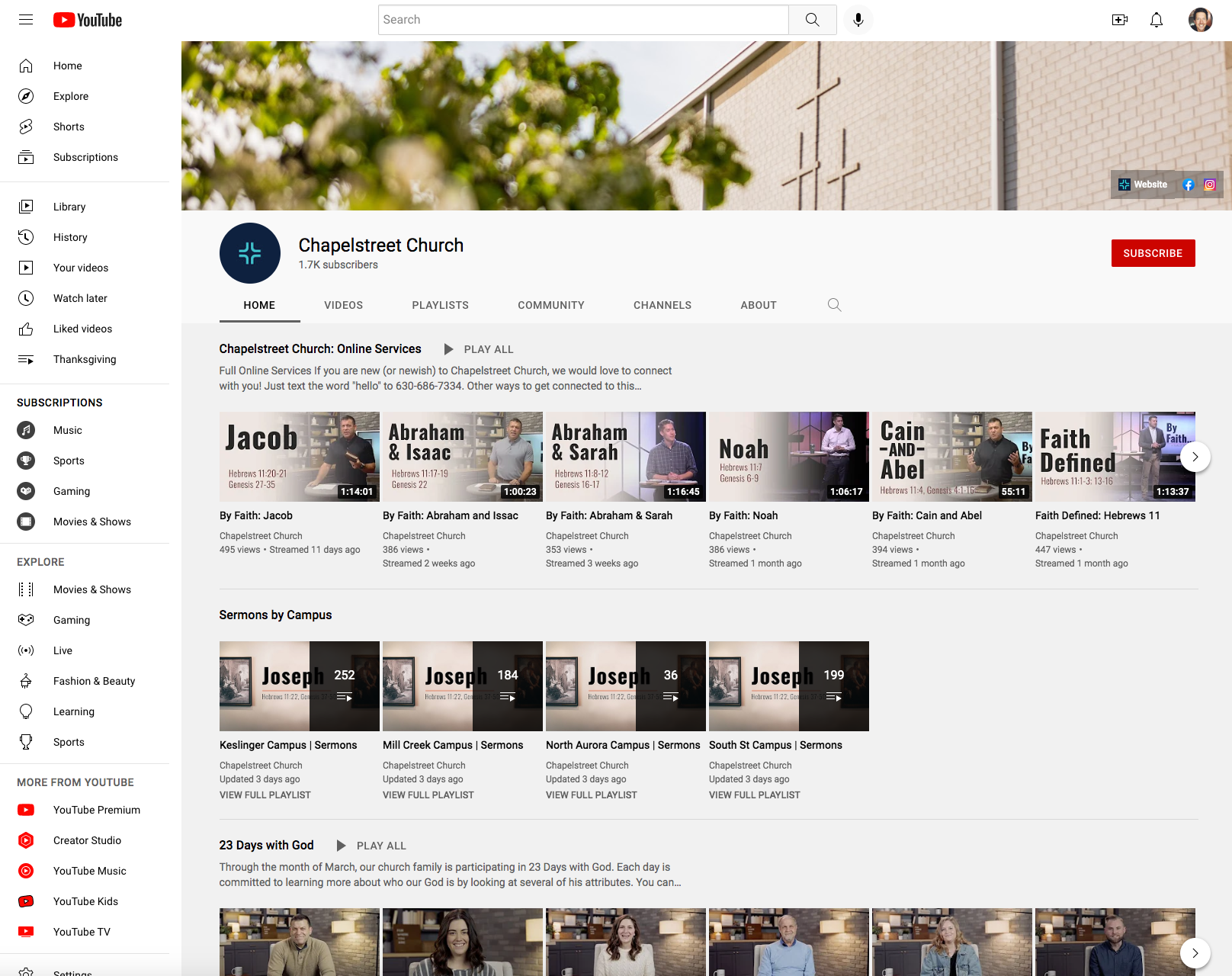This screenshot has width=1232, height=976.
Task: Open Live in Explore section
Action: click(85, 650)
